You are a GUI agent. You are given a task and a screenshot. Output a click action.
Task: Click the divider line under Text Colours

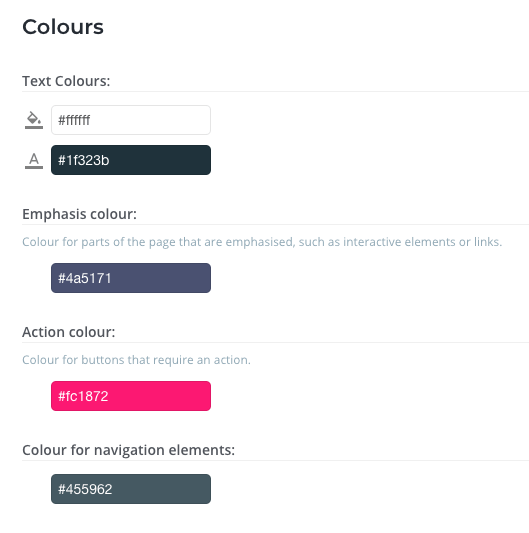point(275,91)
